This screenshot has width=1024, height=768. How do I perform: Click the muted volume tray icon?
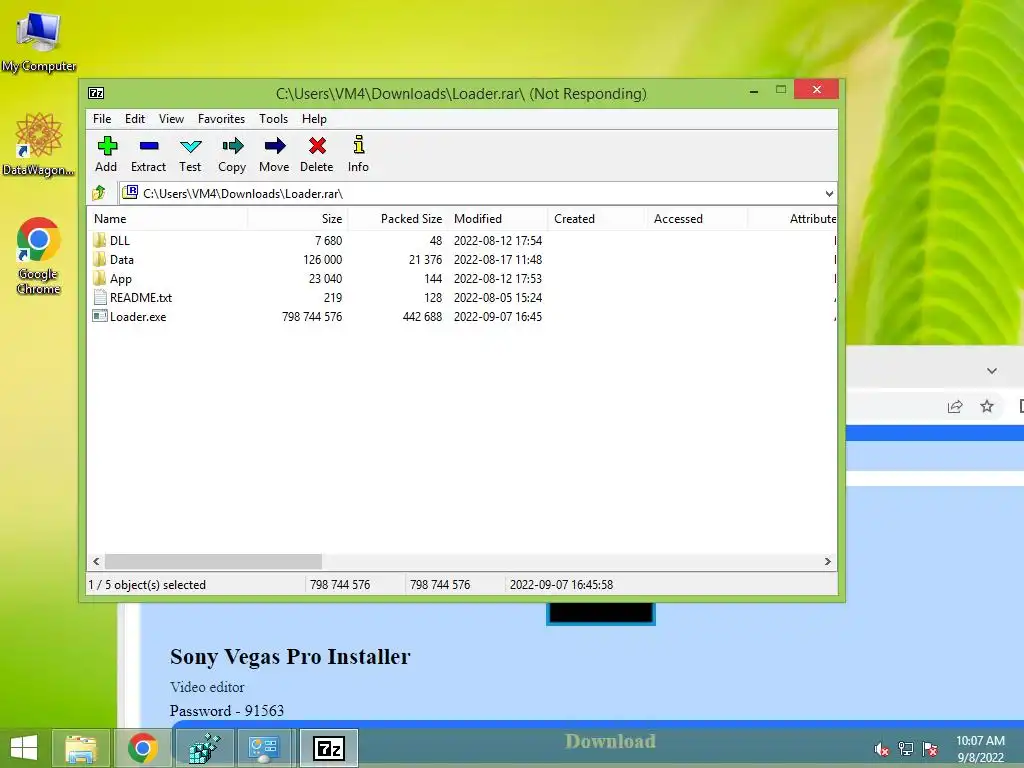(x=882, y=749)
